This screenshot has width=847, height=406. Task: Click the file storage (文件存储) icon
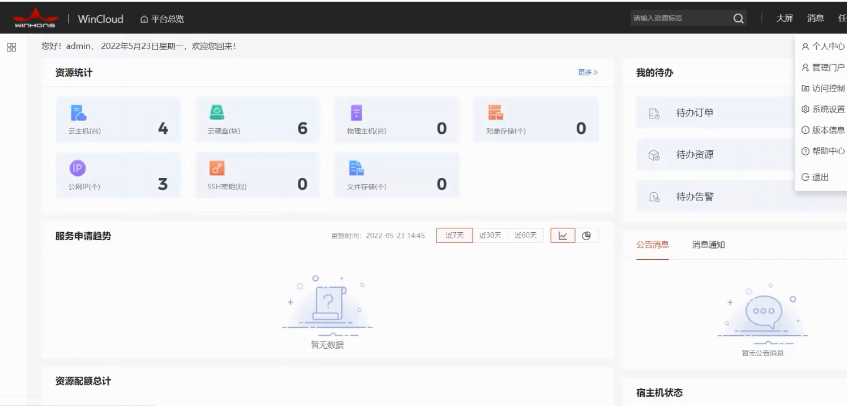tap(355, 168)
